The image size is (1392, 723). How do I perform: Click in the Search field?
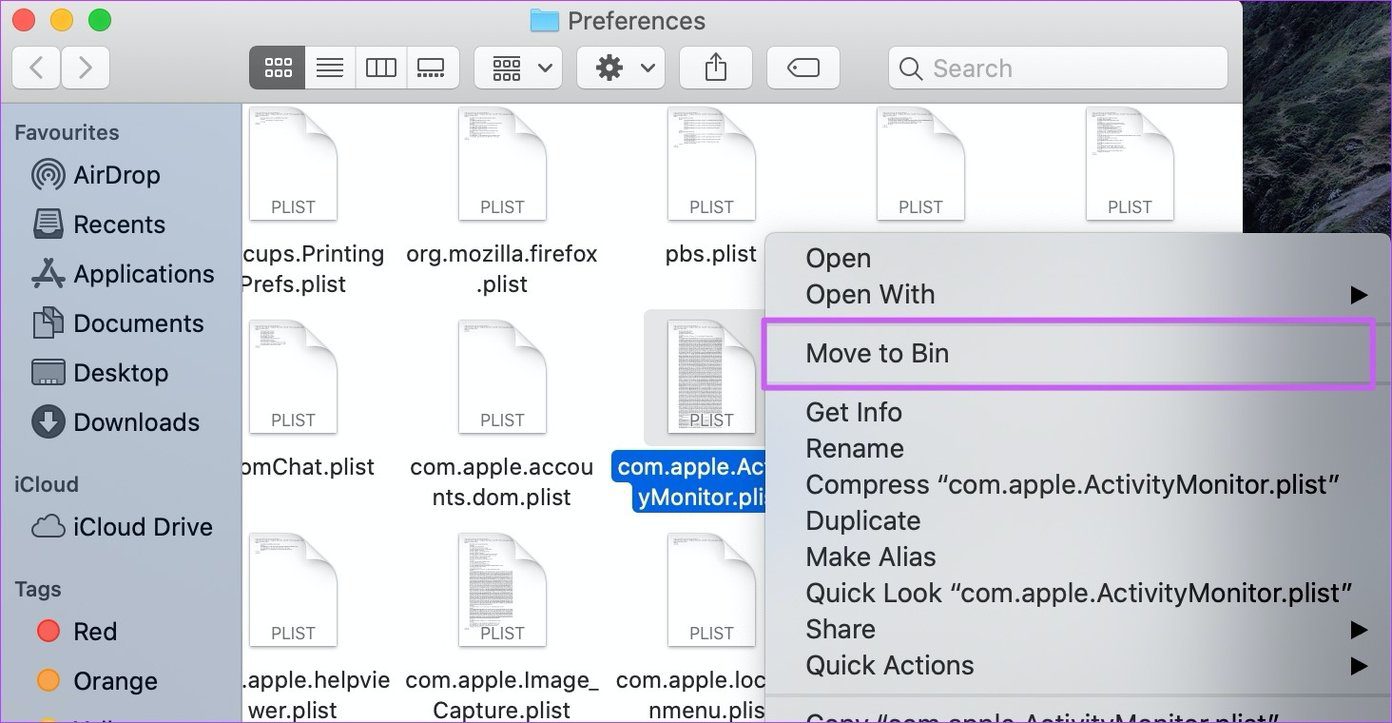click(x=1057, y=68)
